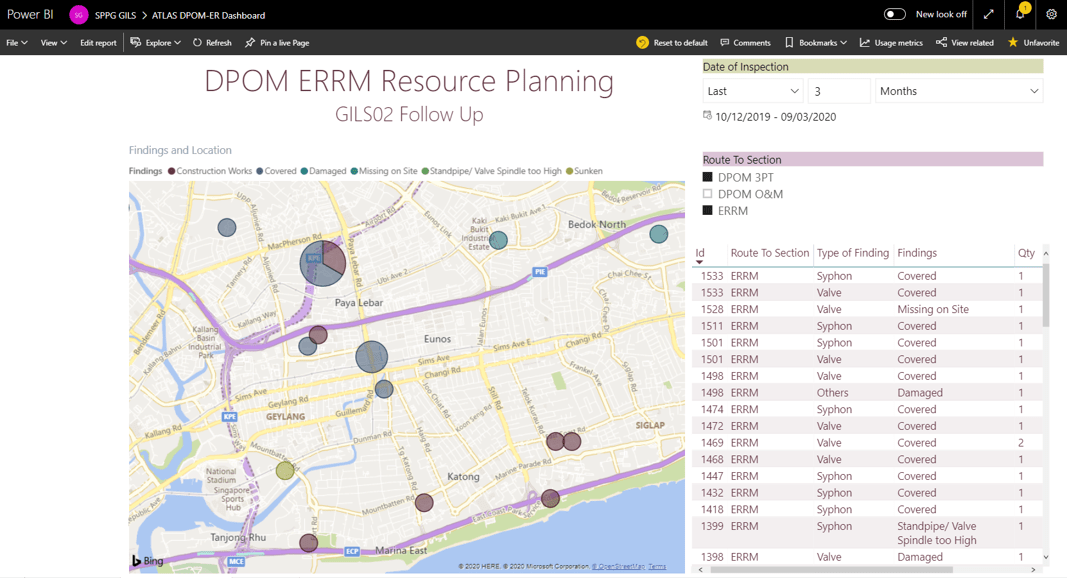Expand the Last relative date dropdown

(753, 91)
